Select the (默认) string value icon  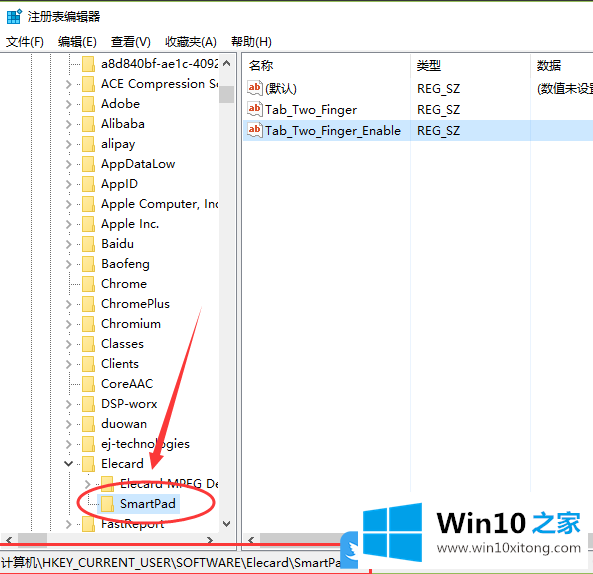[255, 88]
